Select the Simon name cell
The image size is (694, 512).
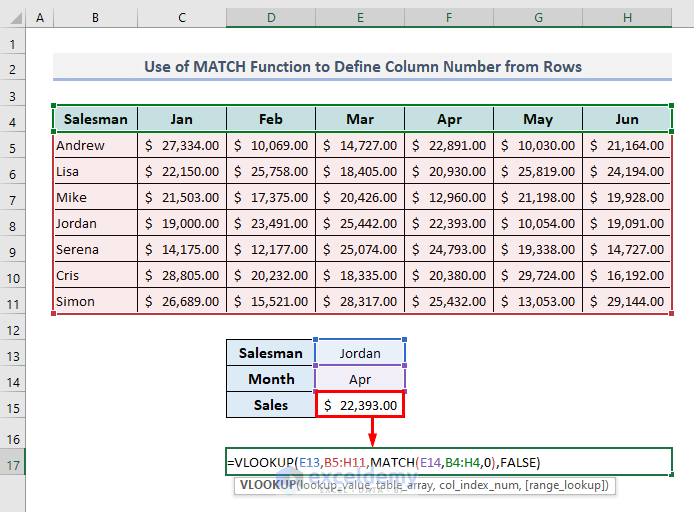pos(96,301)
